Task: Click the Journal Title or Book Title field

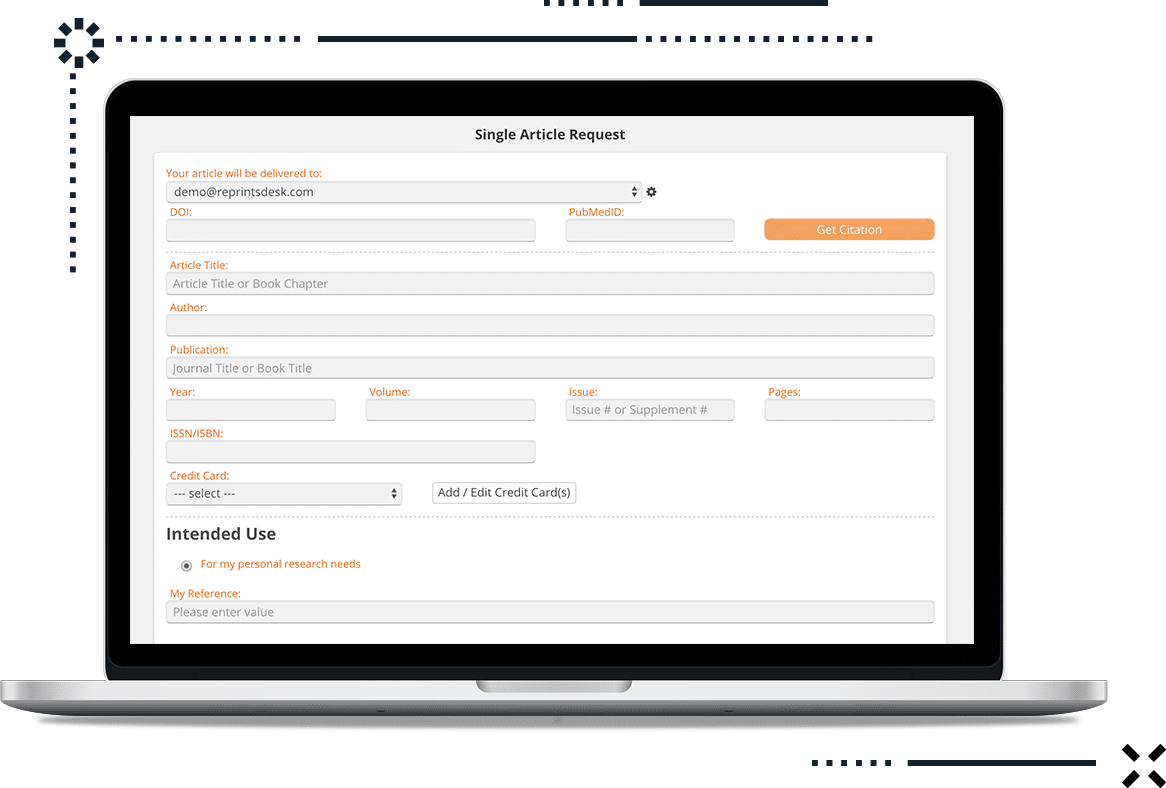Action: [x=550, y=367]
